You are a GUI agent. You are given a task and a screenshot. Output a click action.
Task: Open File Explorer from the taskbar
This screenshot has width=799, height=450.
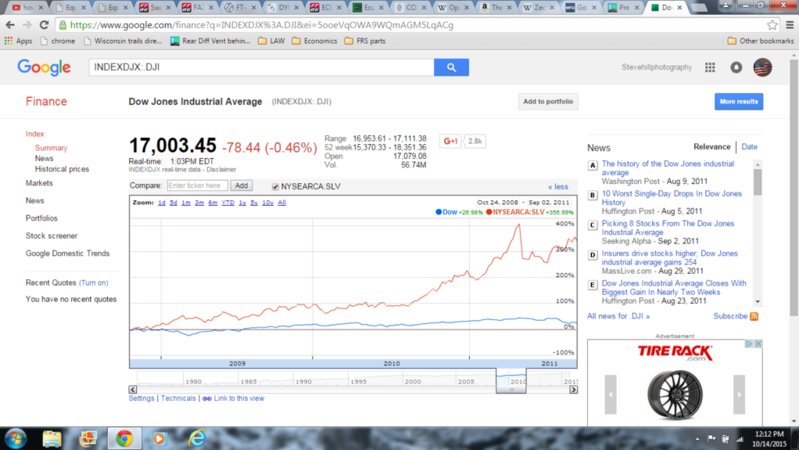52,438
